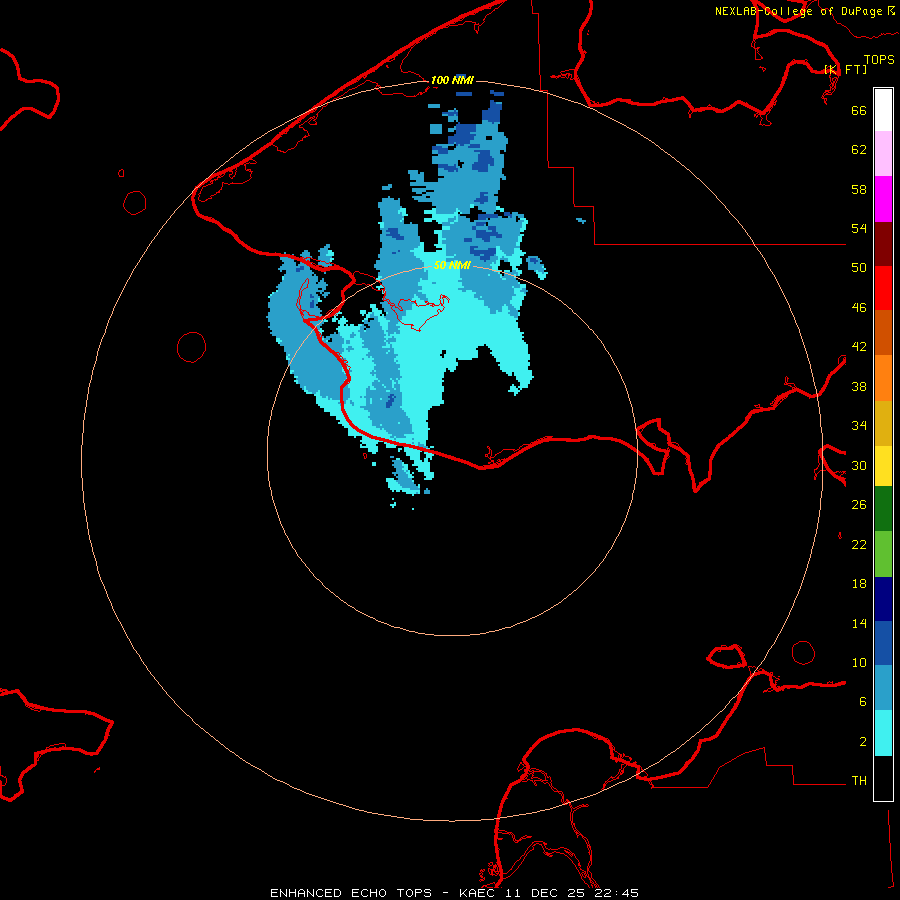The image size is (900, 900).
Task: Click the legend value 62
Action: [859, 150]
